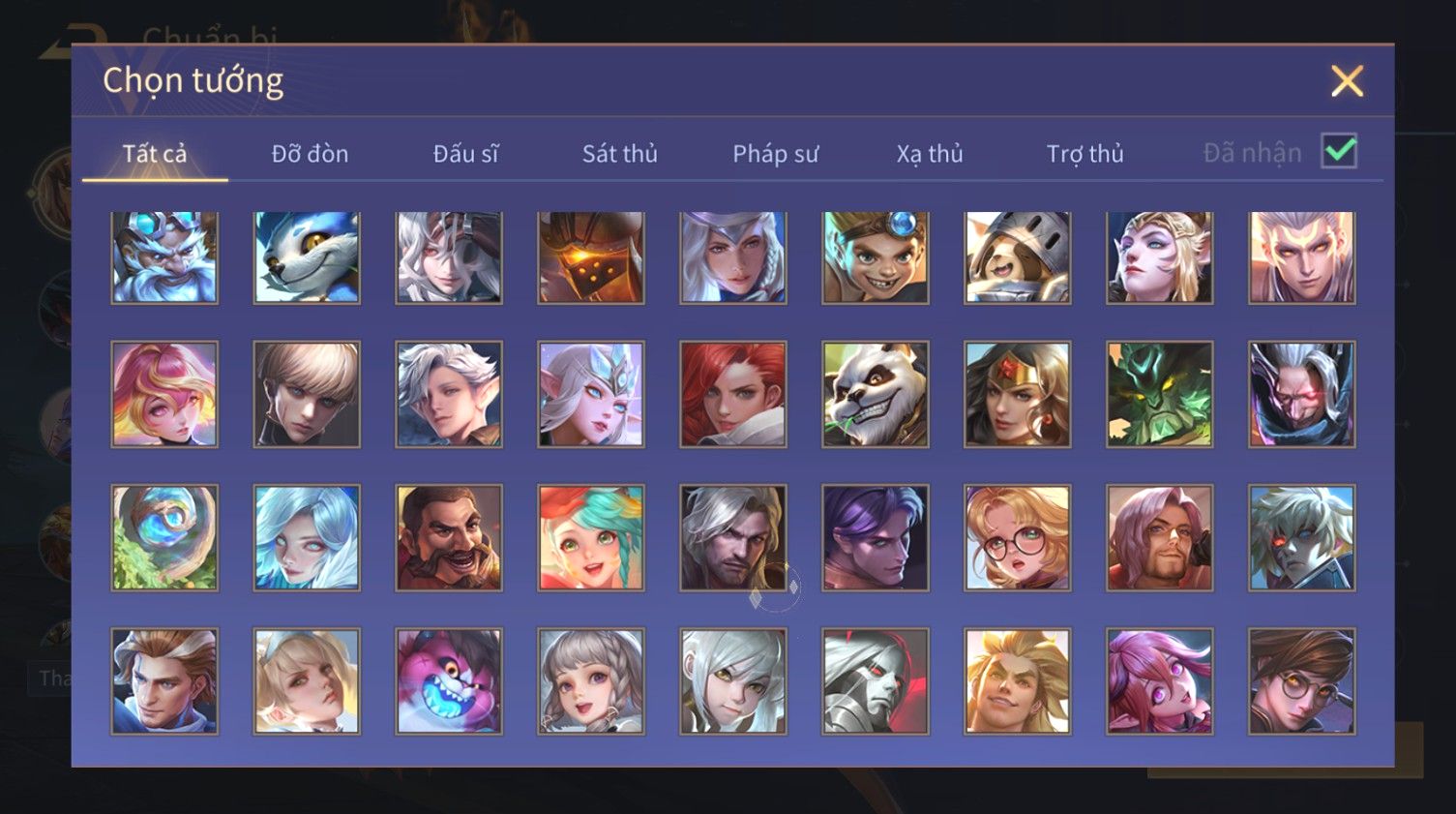Image resolution: width=1456 pixels, height=814 pixels.
Task: Pick the bronze helmet knight portrait
Action: pos(591,257)
